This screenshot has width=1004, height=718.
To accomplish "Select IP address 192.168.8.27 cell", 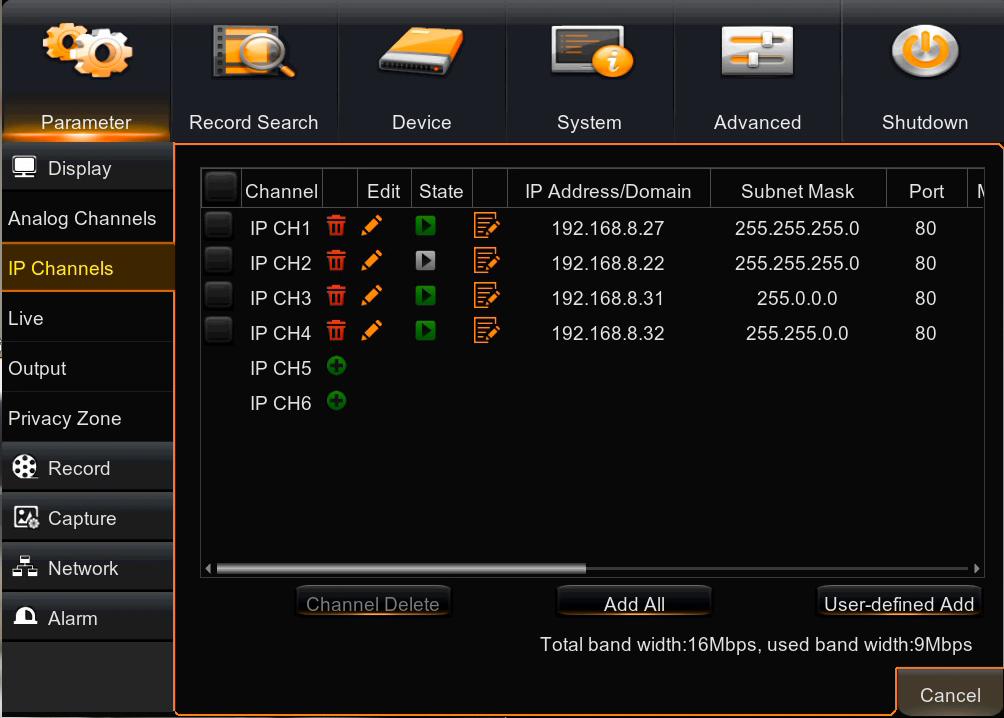I will (608, 228).
